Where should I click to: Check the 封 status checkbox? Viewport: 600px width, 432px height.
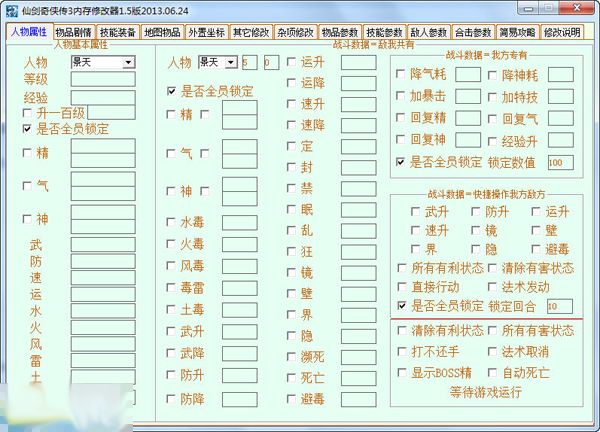[x=291, y=167]
